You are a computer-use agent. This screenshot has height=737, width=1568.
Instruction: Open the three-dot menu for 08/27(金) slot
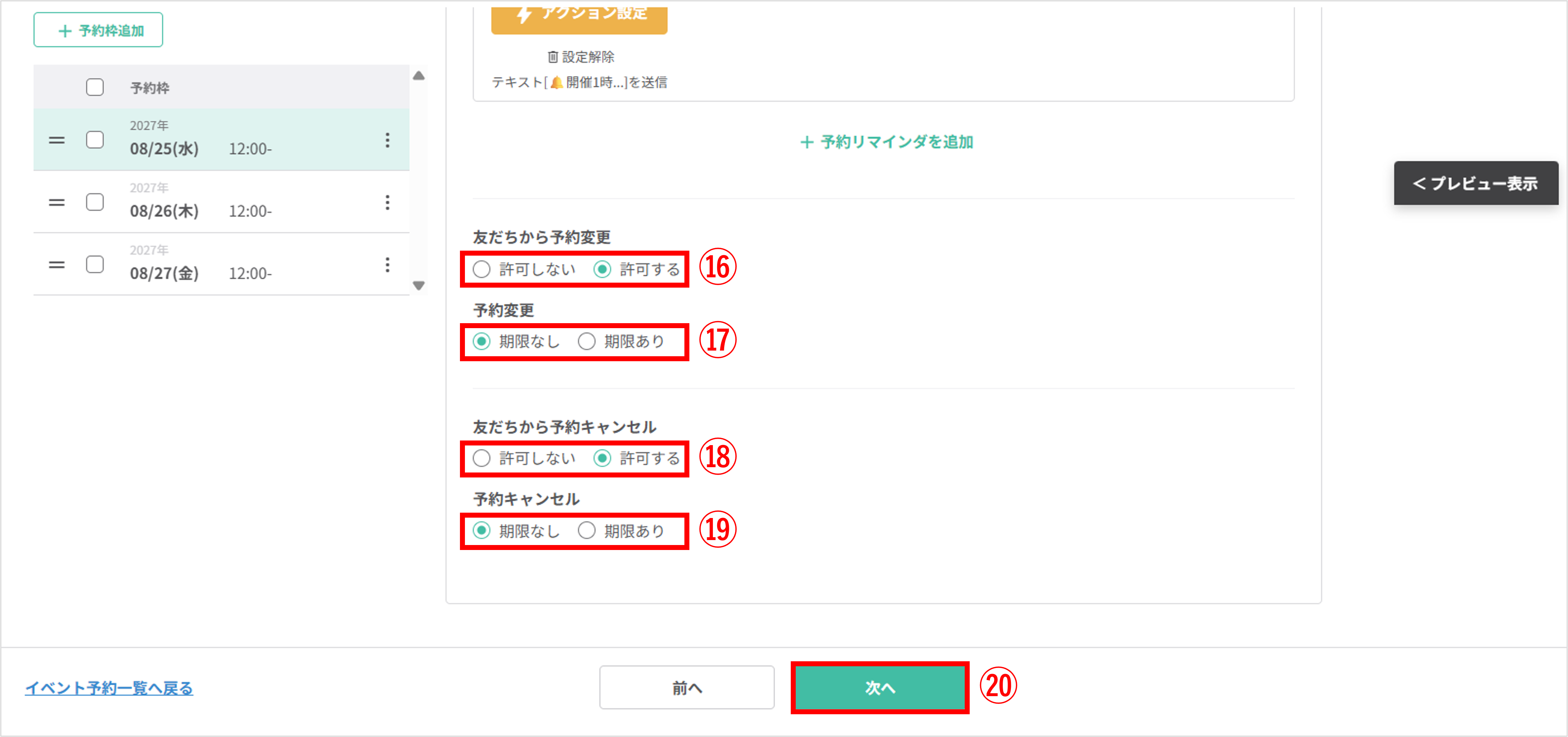point(387,264)
